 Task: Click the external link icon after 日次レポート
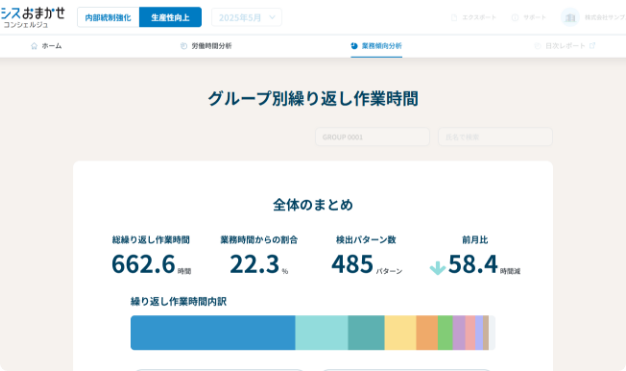tap(592, 46)
